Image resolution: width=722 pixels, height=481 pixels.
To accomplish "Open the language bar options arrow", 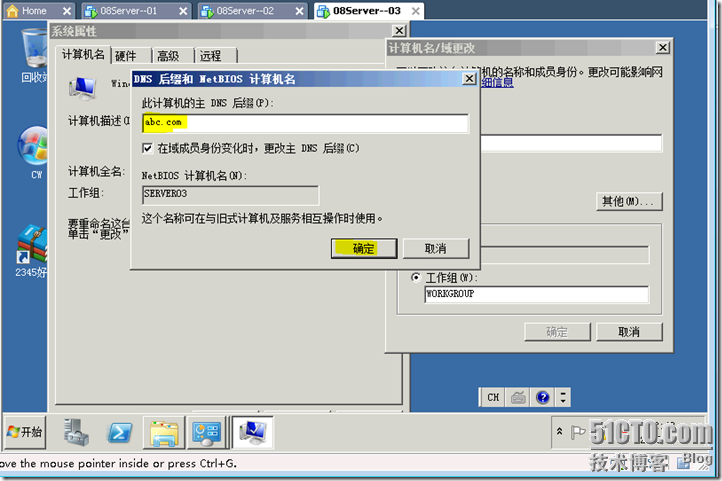I will (x=563, y=397).
